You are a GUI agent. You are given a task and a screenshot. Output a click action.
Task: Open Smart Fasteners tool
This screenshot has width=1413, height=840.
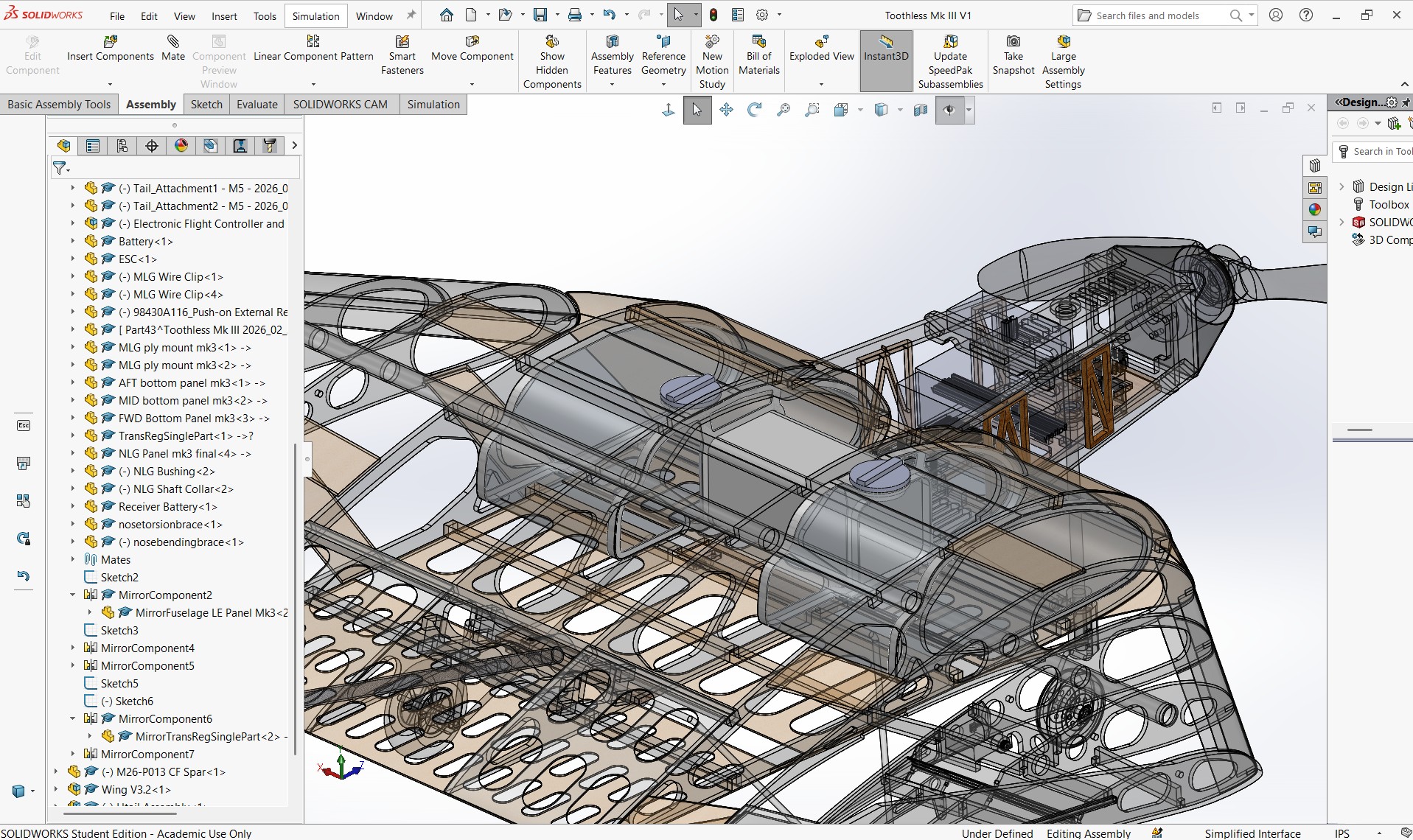click(402, 55)
